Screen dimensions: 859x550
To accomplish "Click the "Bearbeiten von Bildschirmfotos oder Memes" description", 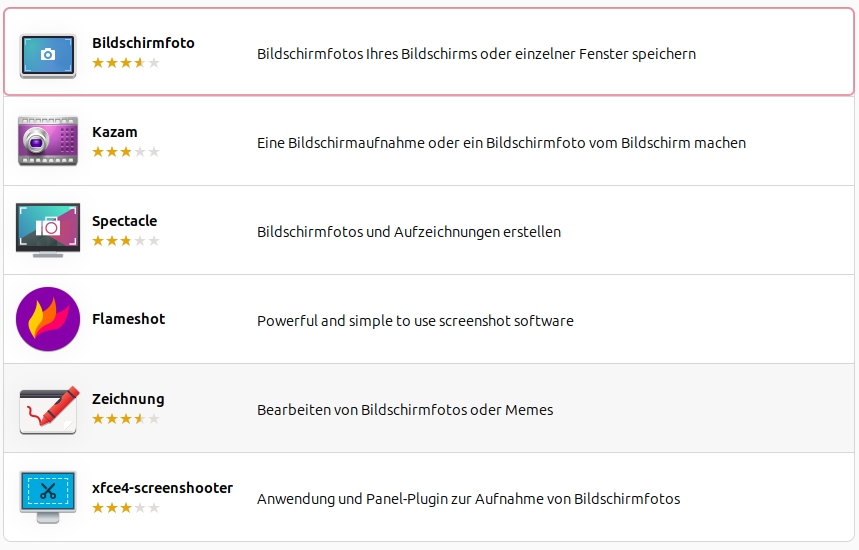I will point(405,409).
